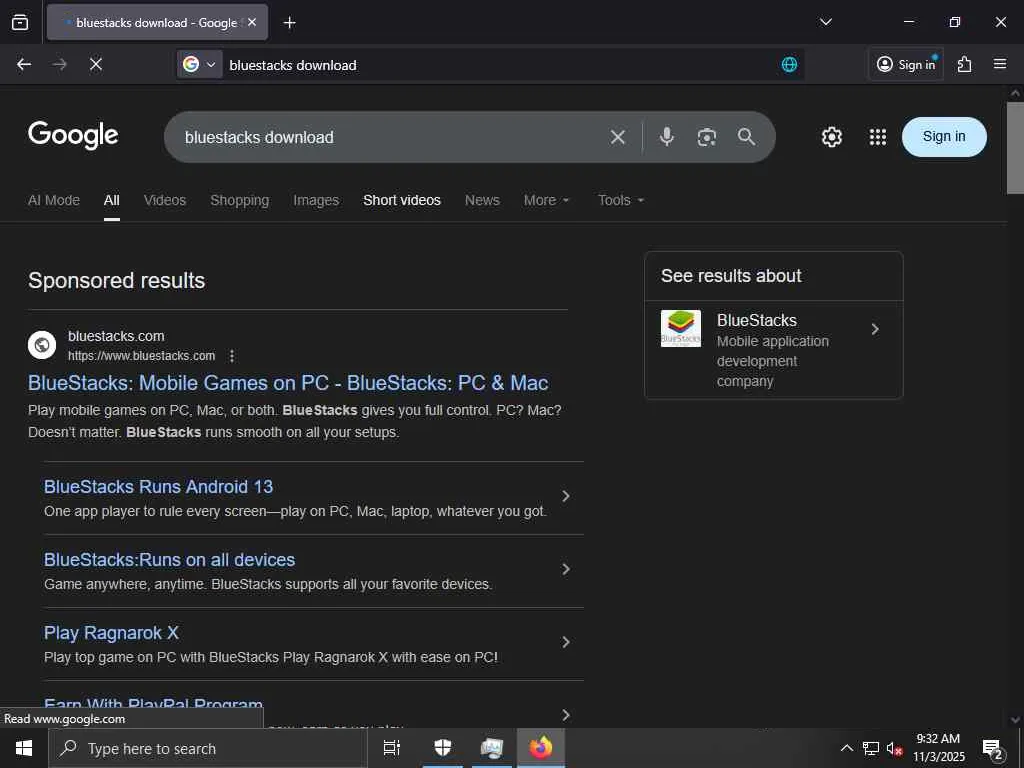Open the Windows Start menu

(x=24, y=748)
